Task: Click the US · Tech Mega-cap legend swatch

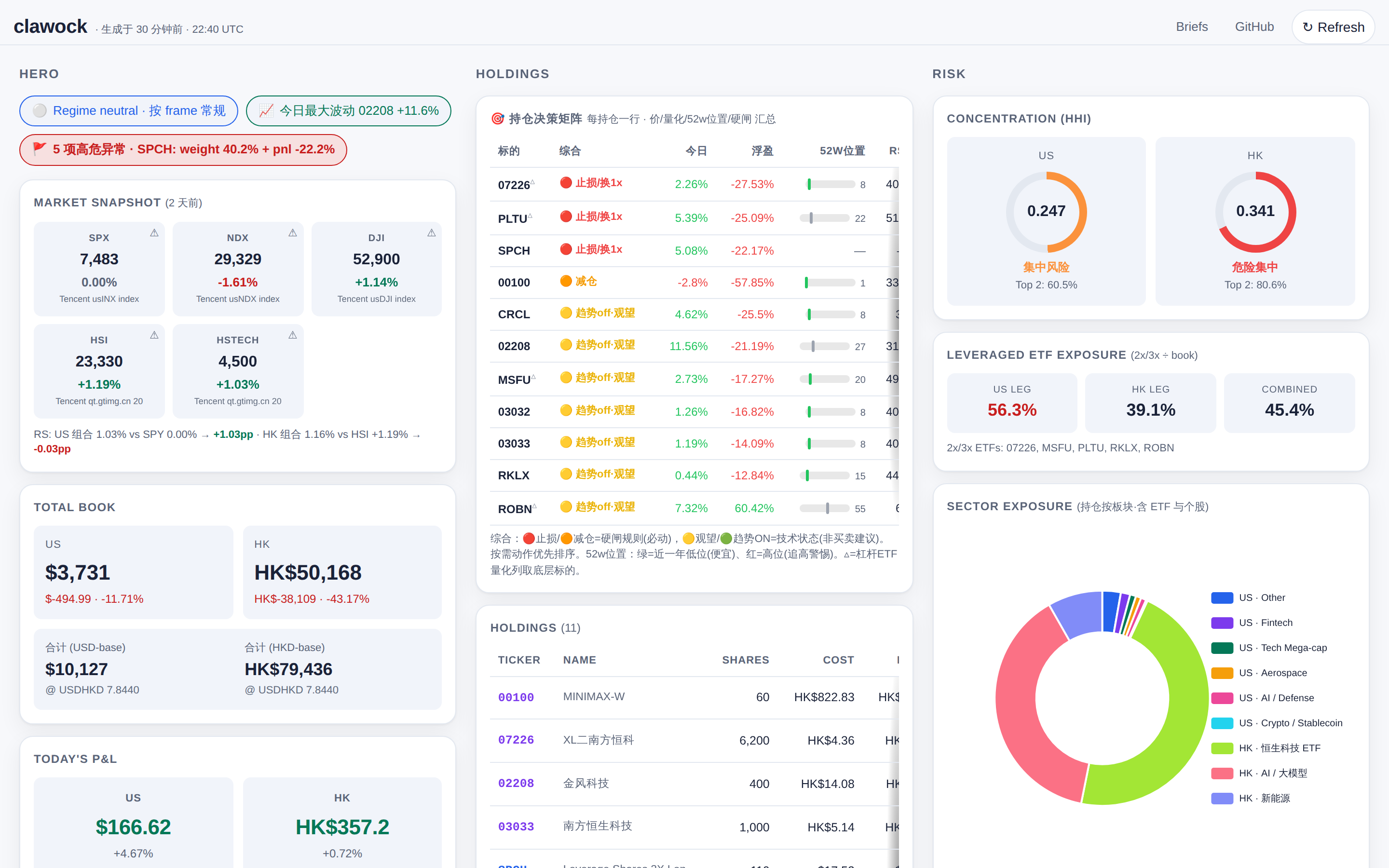Action: 1222,648
